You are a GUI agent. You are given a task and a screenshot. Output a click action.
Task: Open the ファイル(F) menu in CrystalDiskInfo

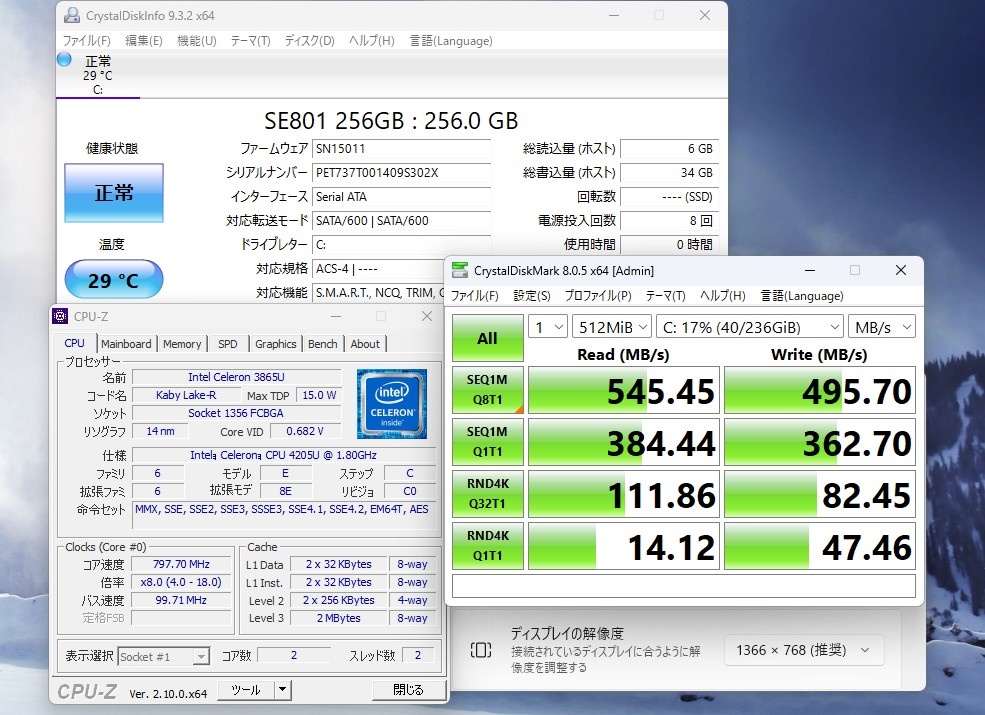(x=87, y=41)
